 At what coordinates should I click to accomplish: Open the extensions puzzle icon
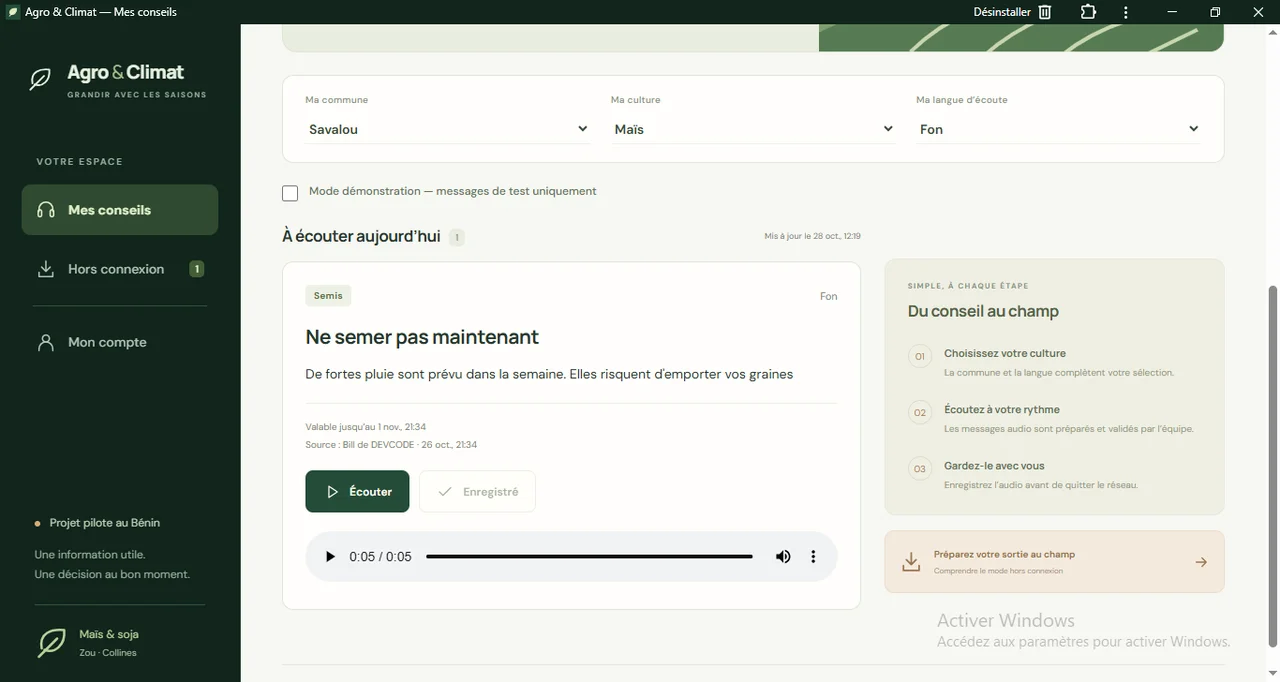[1088, 12]
